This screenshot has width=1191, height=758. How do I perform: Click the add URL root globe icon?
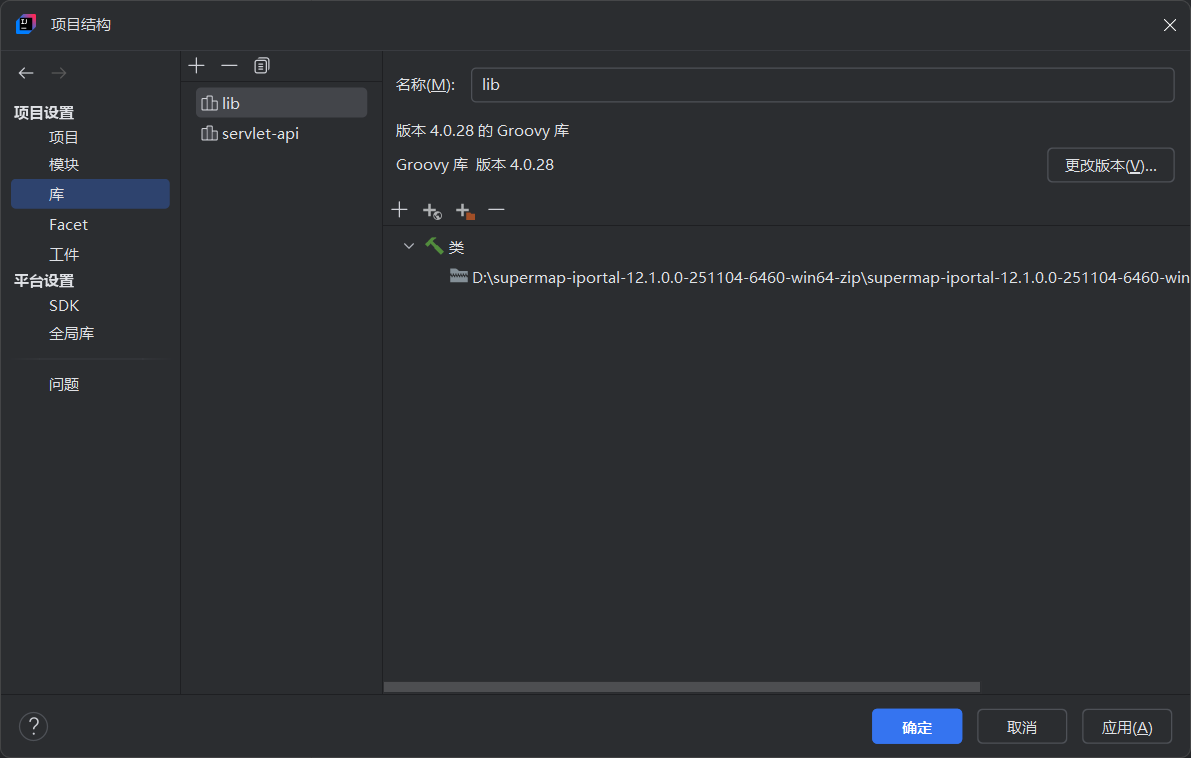pos(431,211)
